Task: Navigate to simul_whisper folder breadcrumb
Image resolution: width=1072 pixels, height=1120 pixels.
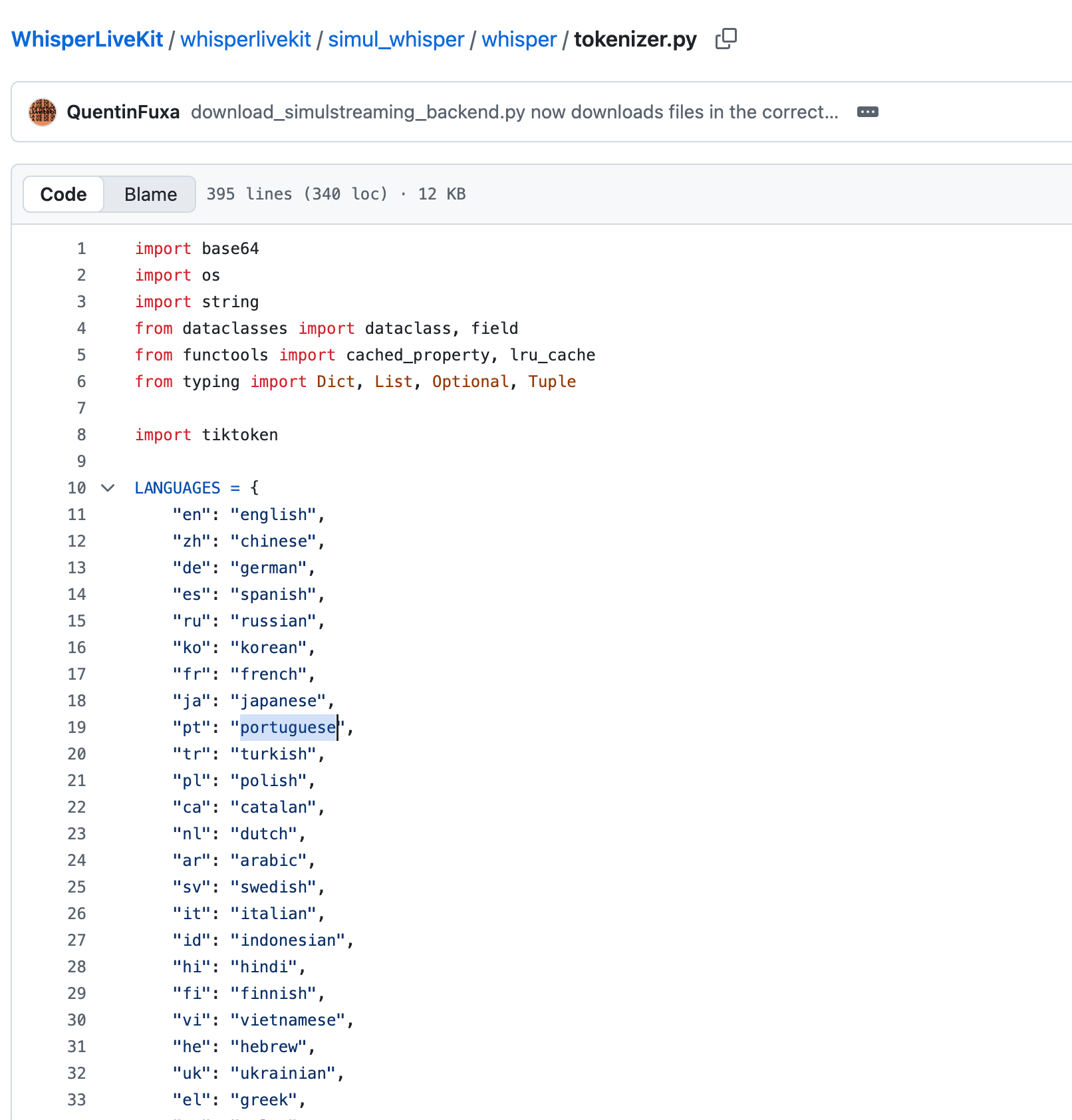Action: tap(396, 39)
